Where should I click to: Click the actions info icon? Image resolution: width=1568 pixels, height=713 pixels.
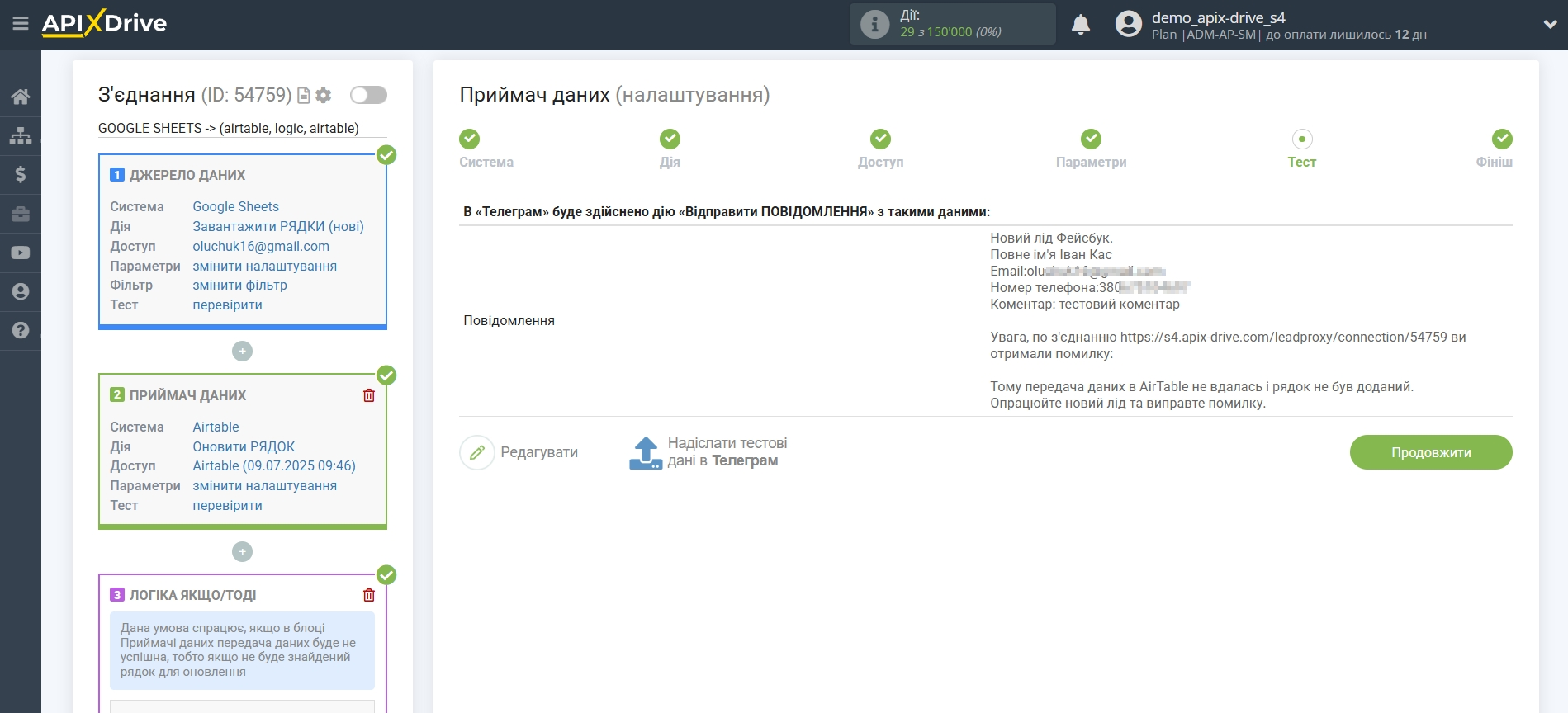pos(875,24)
